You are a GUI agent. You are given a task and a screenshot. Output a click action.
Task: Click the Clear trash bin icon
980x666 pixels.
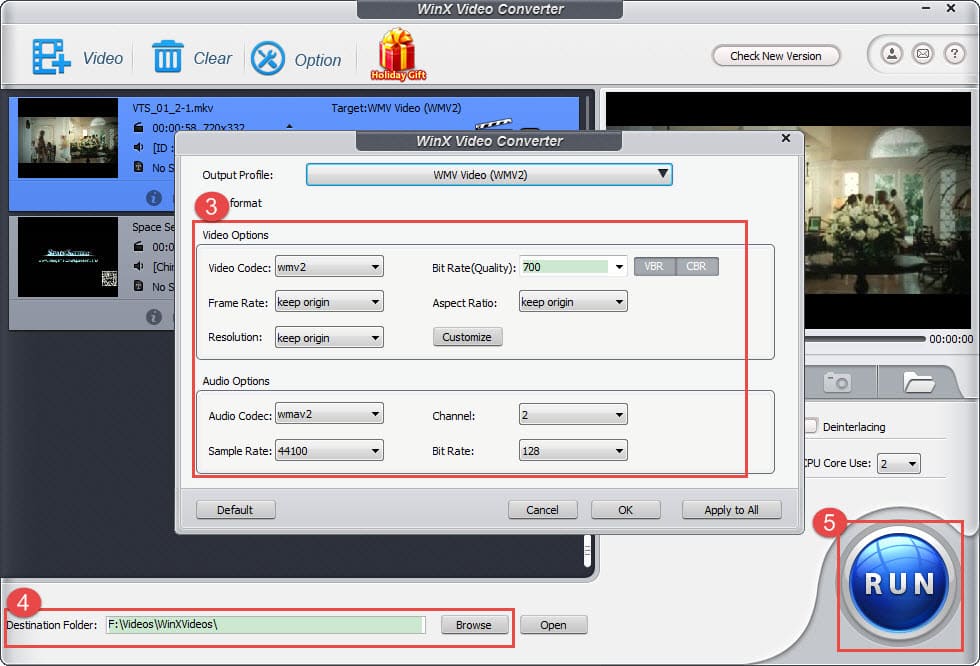168,57
